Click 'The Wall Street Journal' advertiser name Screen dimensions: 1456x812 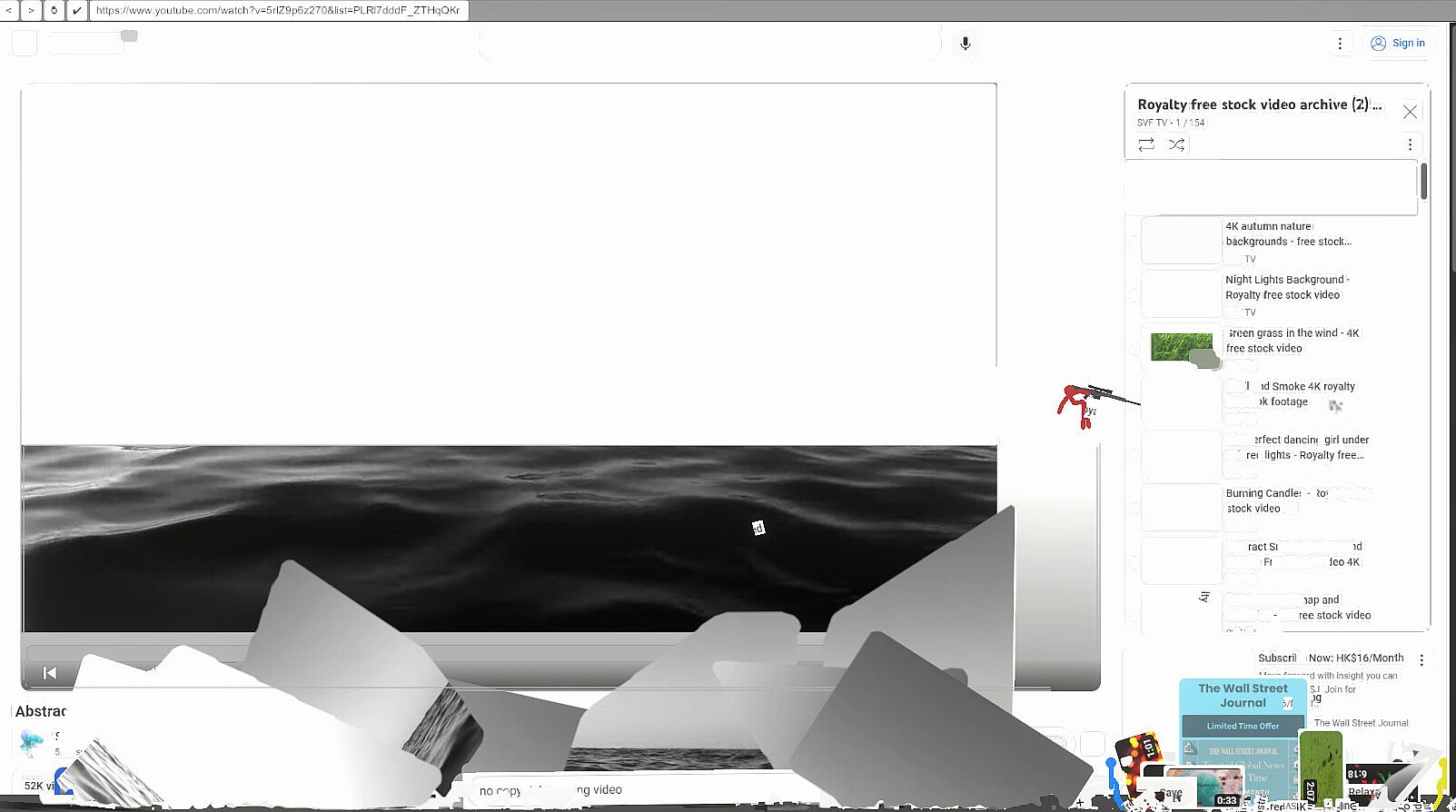pos(1361,723)
